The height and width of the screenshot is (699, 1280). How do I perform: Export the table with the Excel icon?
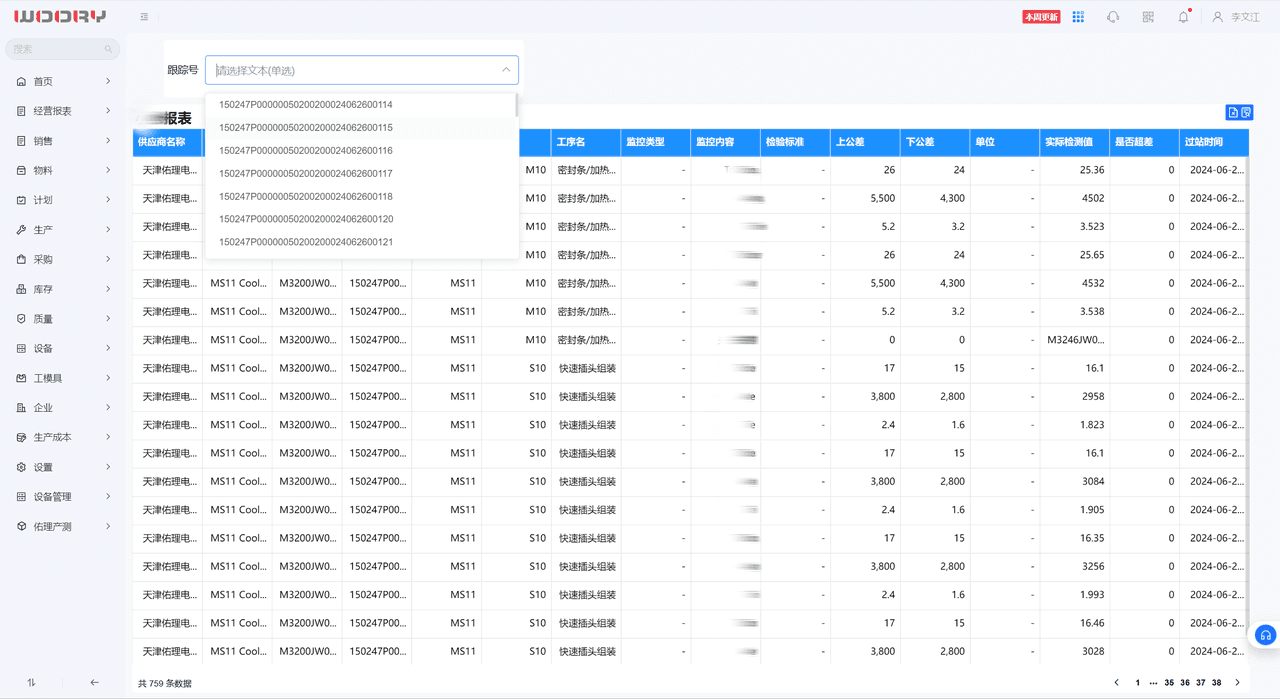click(x=1233, y=113)
